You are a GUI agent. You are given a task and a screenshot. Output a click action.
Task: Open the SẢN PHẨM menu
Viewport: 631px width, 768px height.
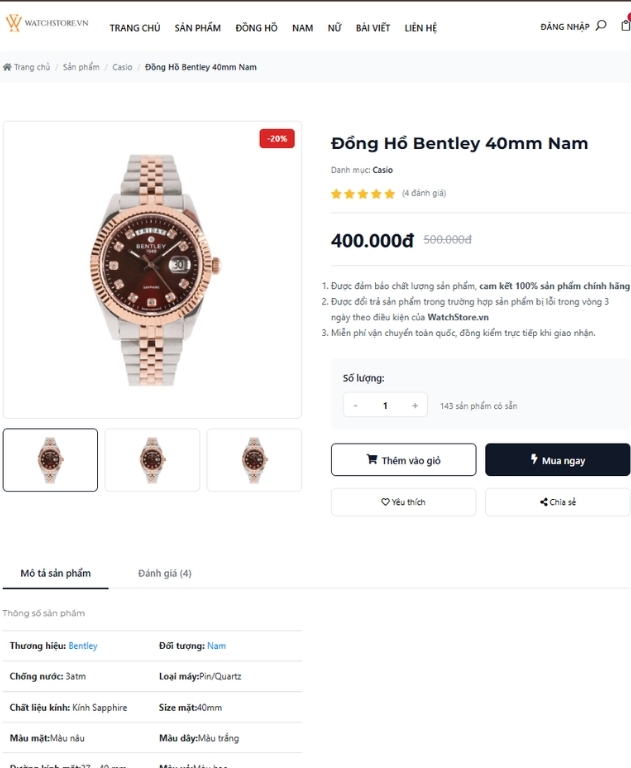(x=198, y=28)
